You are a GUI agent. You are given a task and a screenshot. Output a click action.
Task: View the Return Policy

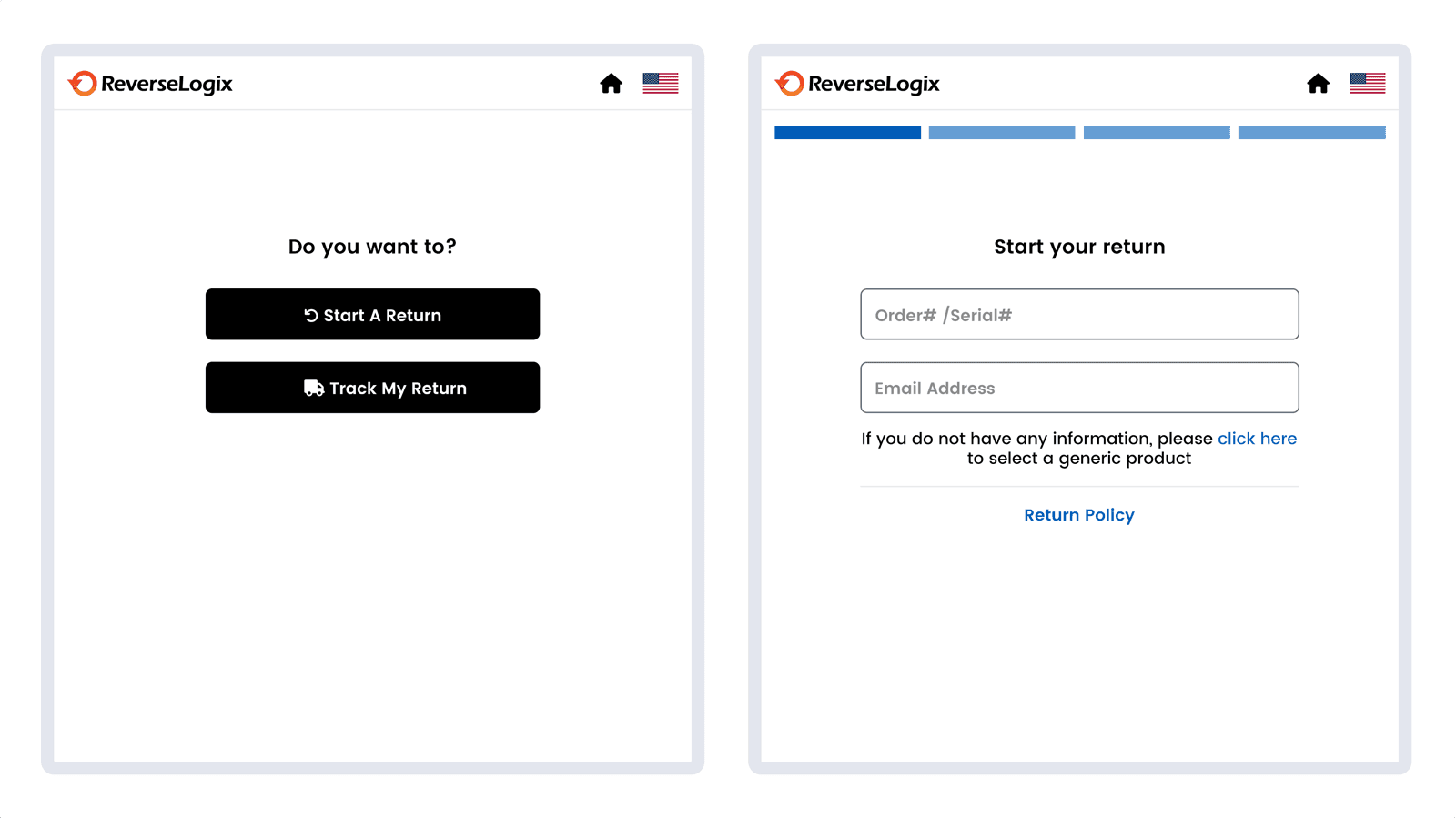tap(1078, 514)
